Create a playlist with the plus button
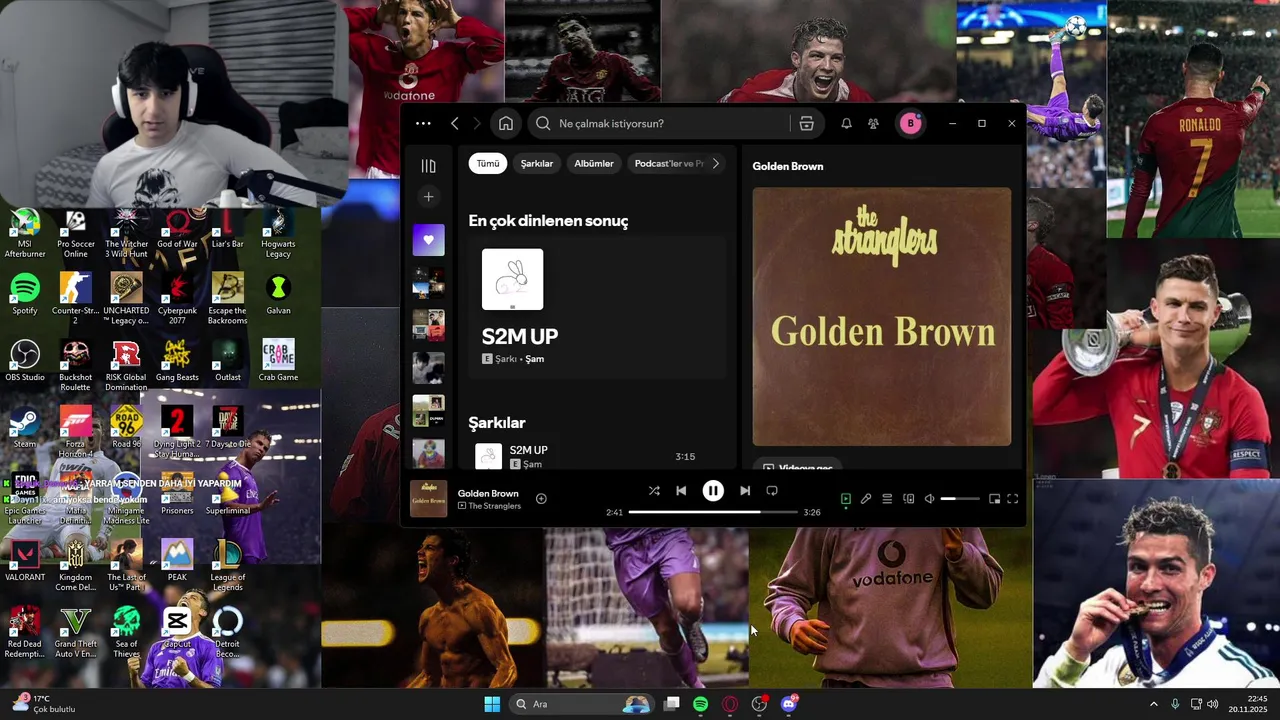Image resolution: width=1280 pixels, height=720 pixels. tap(428, 197)
